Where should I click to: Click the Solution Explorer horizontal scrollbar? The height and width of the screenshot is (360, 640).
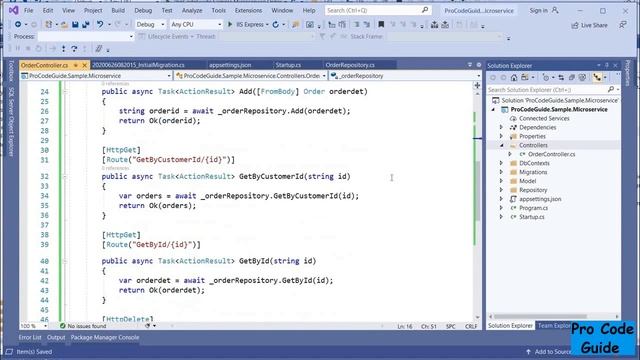click(x=540, y=316)
